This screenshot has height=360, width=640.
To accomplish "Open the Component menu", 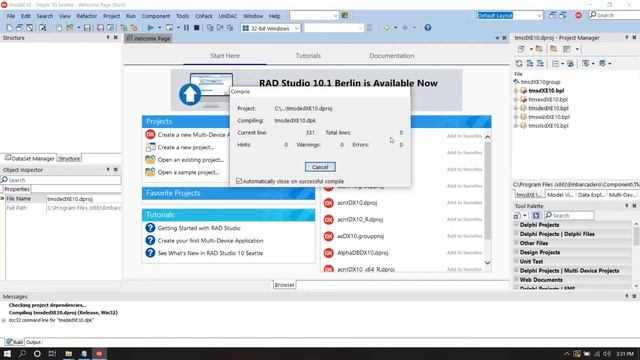I will 156,16.
